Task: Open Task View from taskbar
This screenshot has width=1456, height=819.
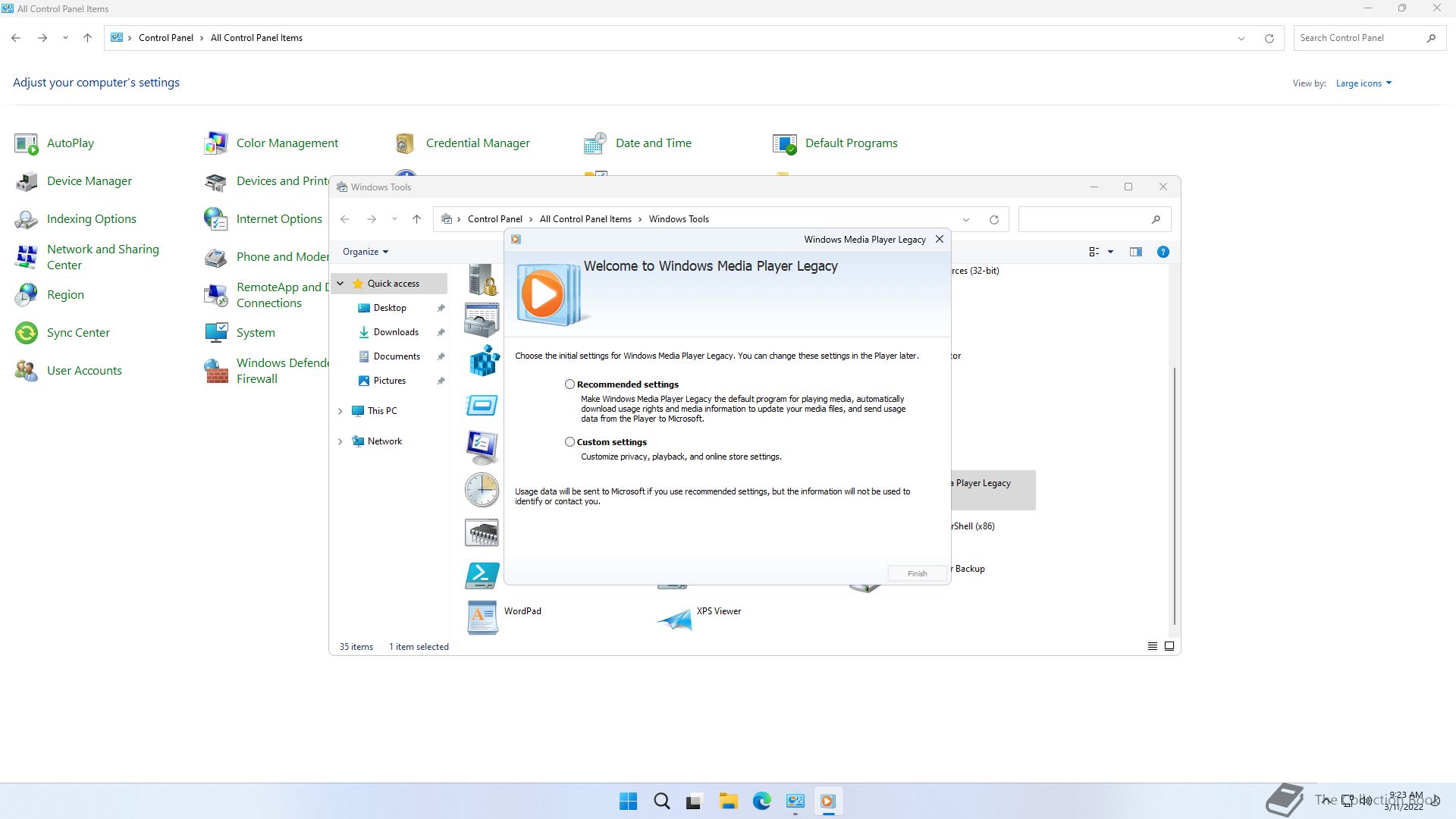Action: [694, 802]
